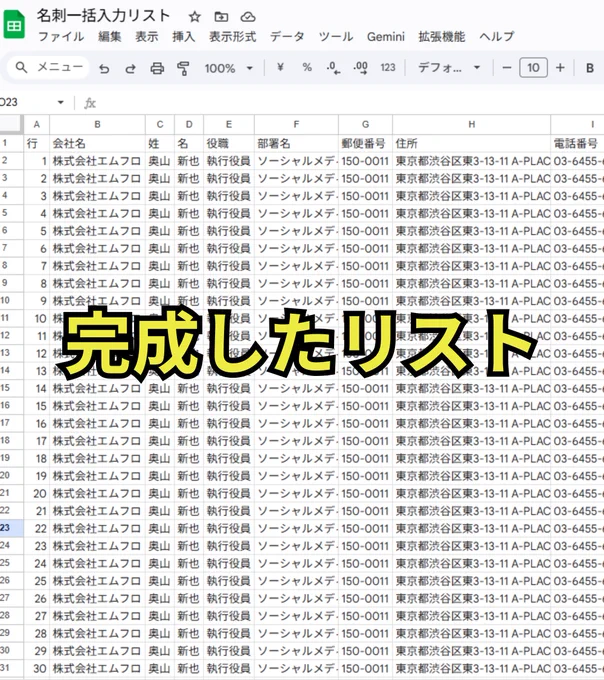Click the メニュー search box
This screenshot has width=604, height=680.
coord(49,67)
